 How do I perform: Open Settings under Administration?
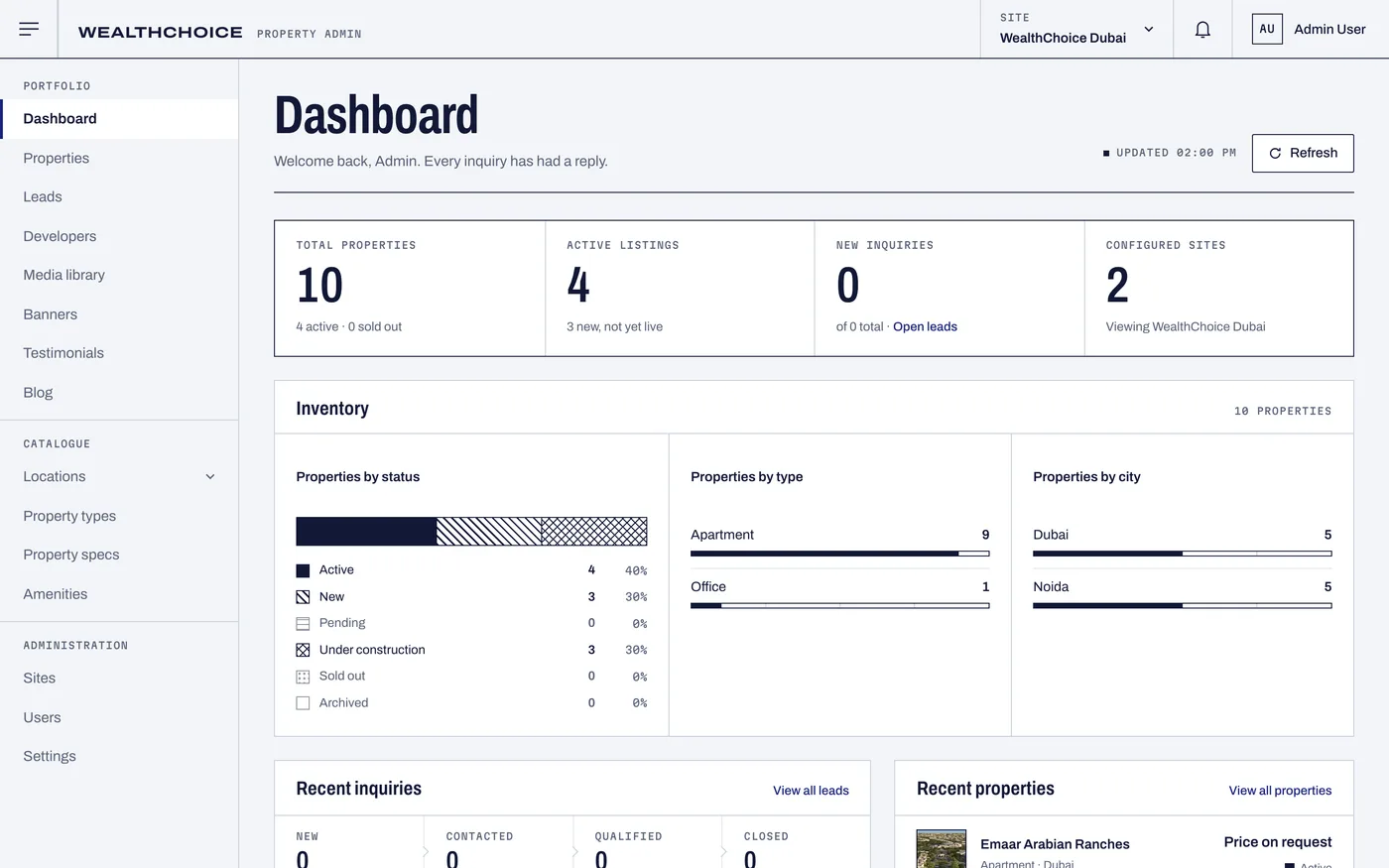point(119,756)
